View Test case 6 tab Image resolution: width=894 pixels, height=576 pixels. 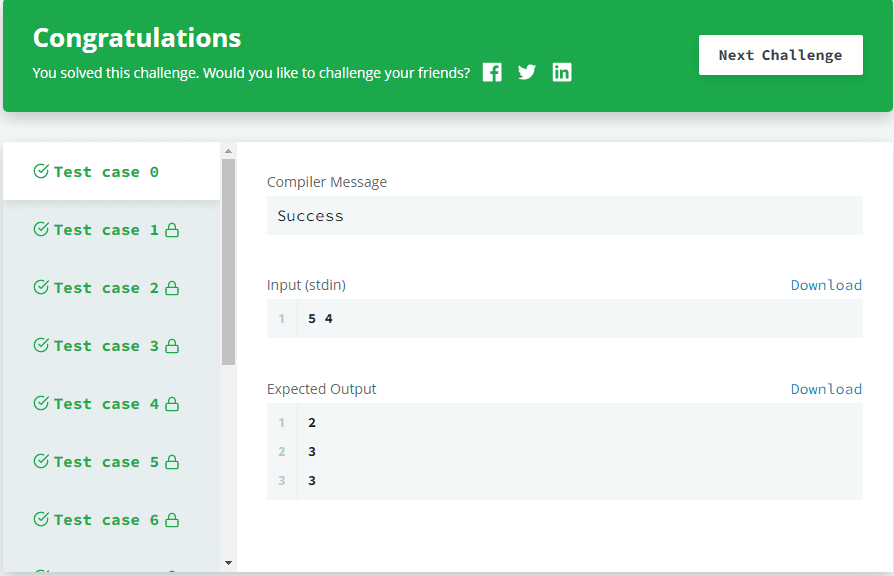(112, 520)
